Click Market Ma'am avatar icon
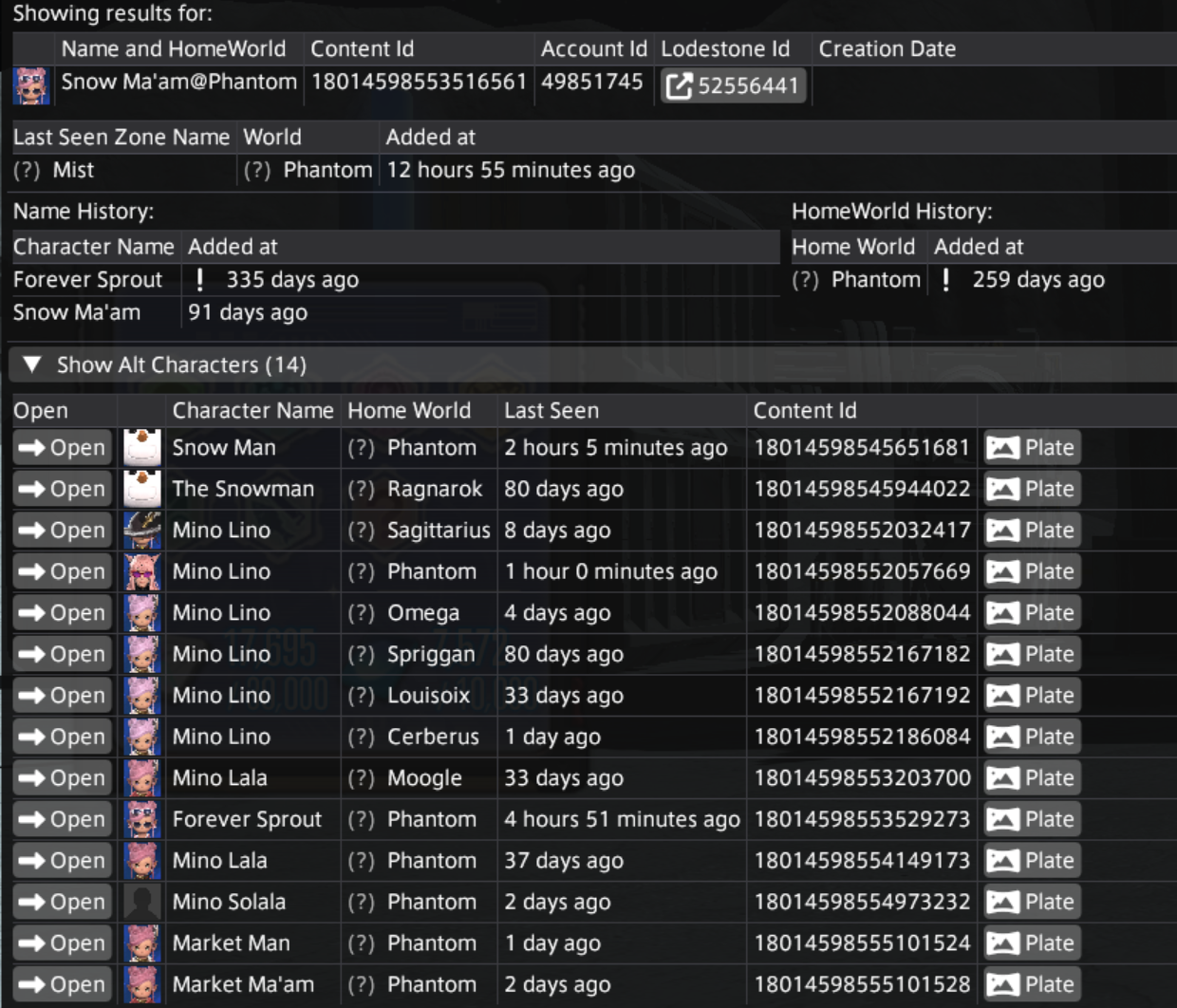Image resolution: width=1177 pixels, height=1008 pixels. click(x=142, y=984)
